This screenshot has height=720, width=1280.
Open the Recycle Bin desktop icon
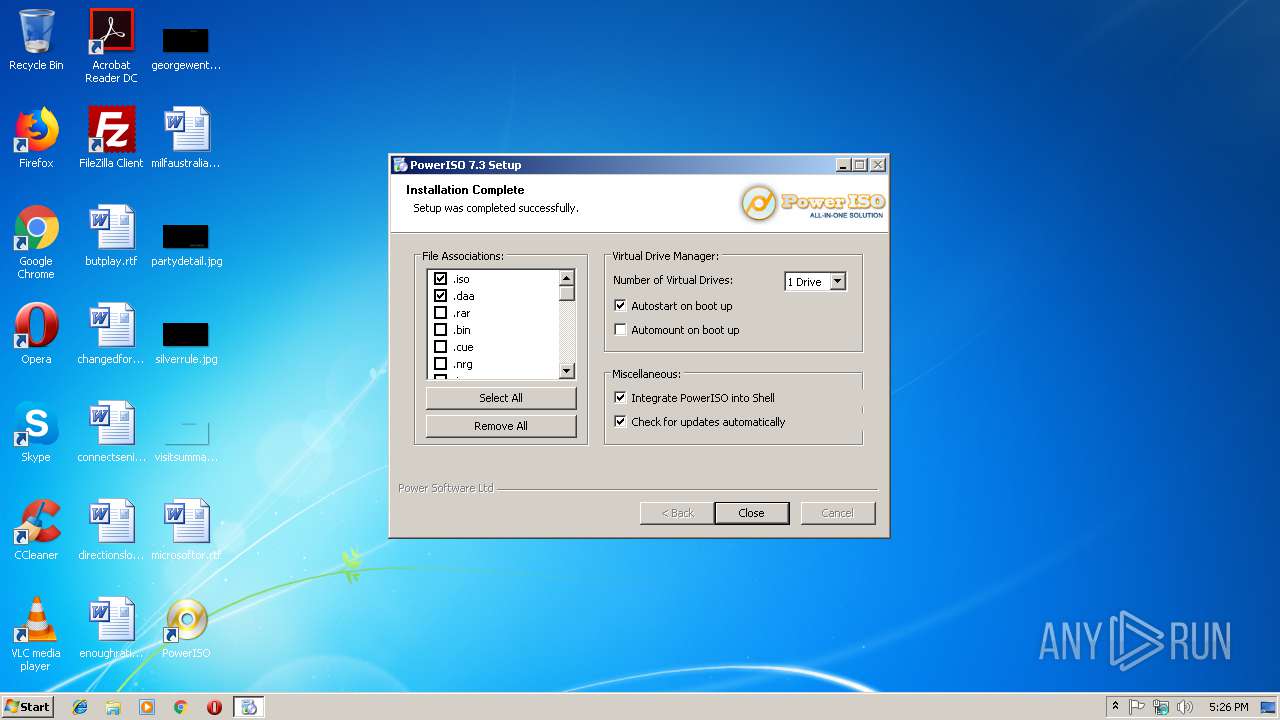click(36, 42)
